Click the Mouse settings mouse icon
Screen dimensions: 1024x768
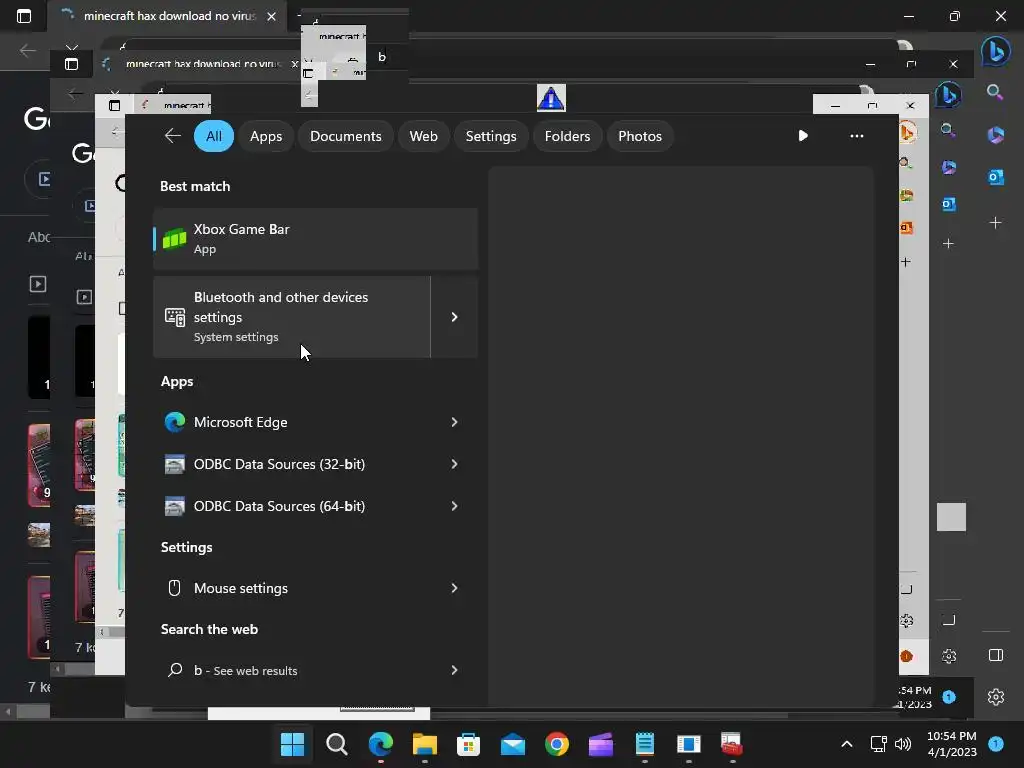174,588
